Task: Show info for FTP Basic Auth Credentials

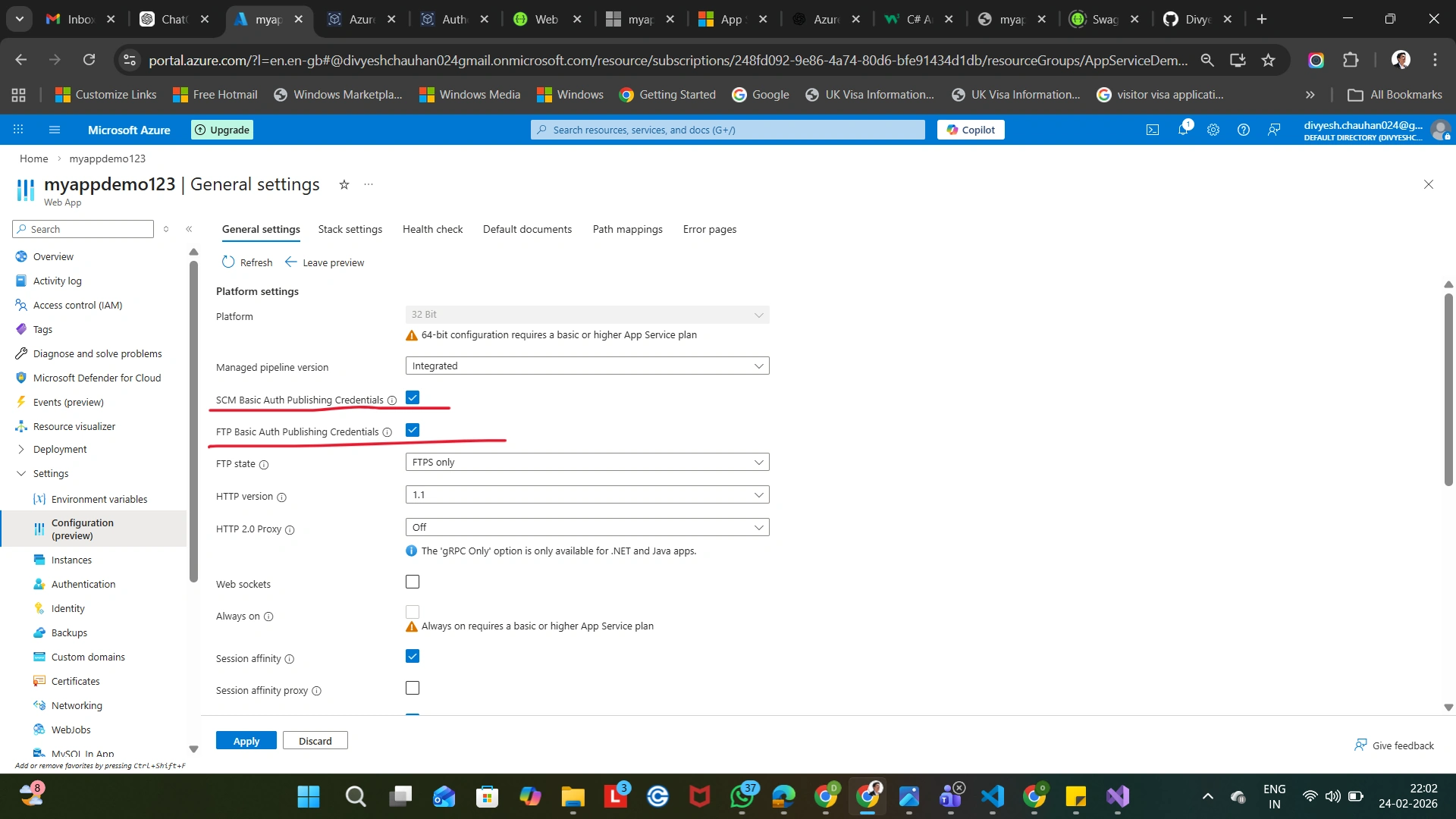Action: 388,432
